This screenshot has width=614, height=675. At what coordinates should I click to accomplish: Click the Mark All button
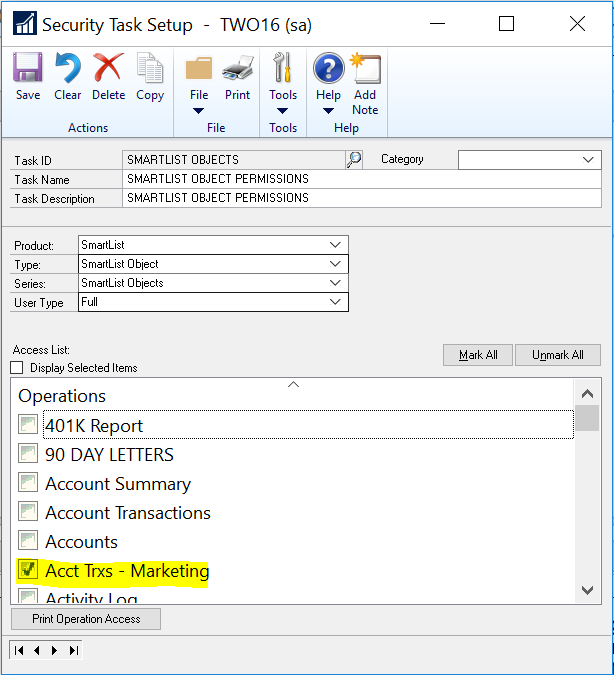pos(478,355)
